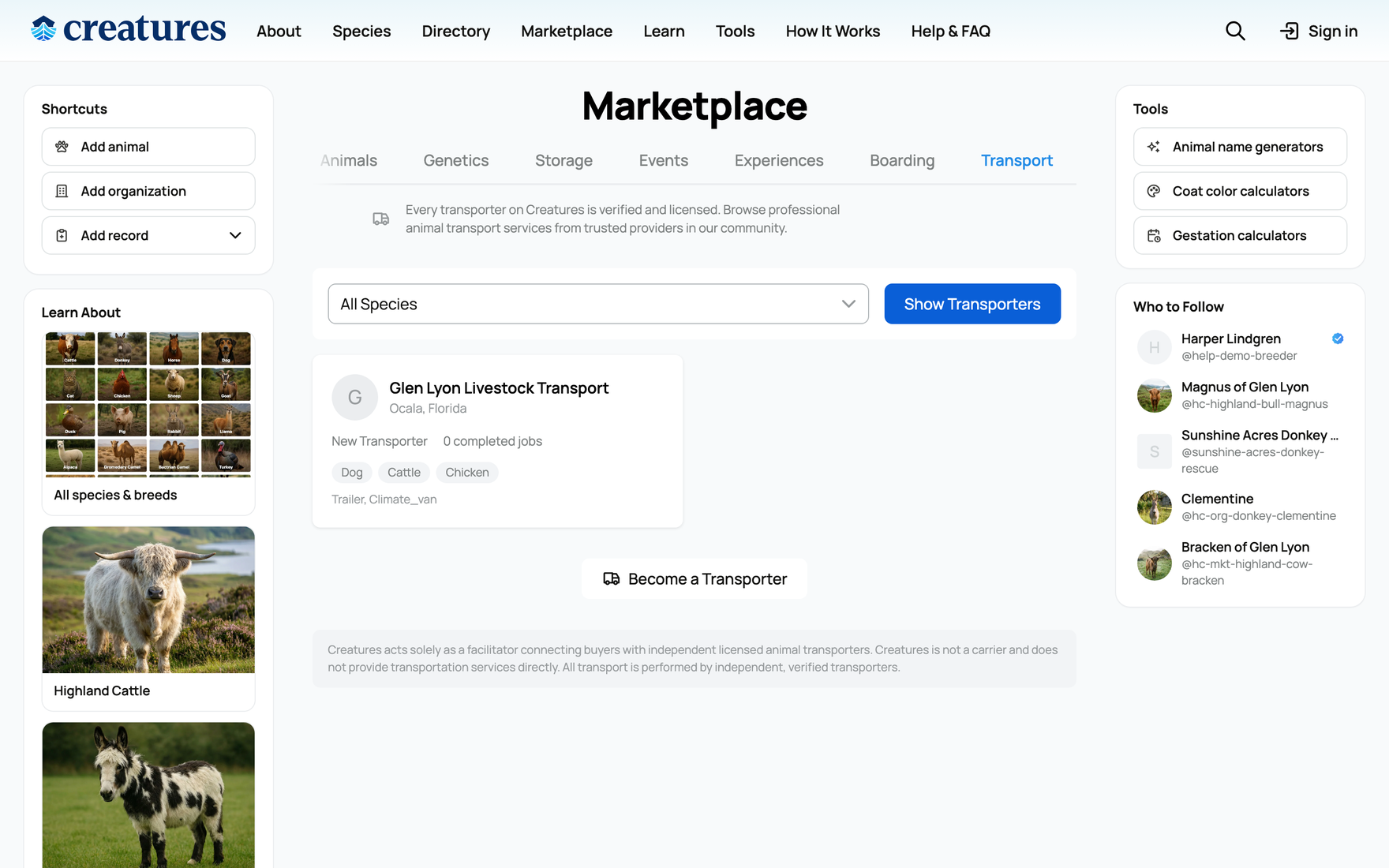
Task: Switch to the Experiences tab
Action: (779, 160)
